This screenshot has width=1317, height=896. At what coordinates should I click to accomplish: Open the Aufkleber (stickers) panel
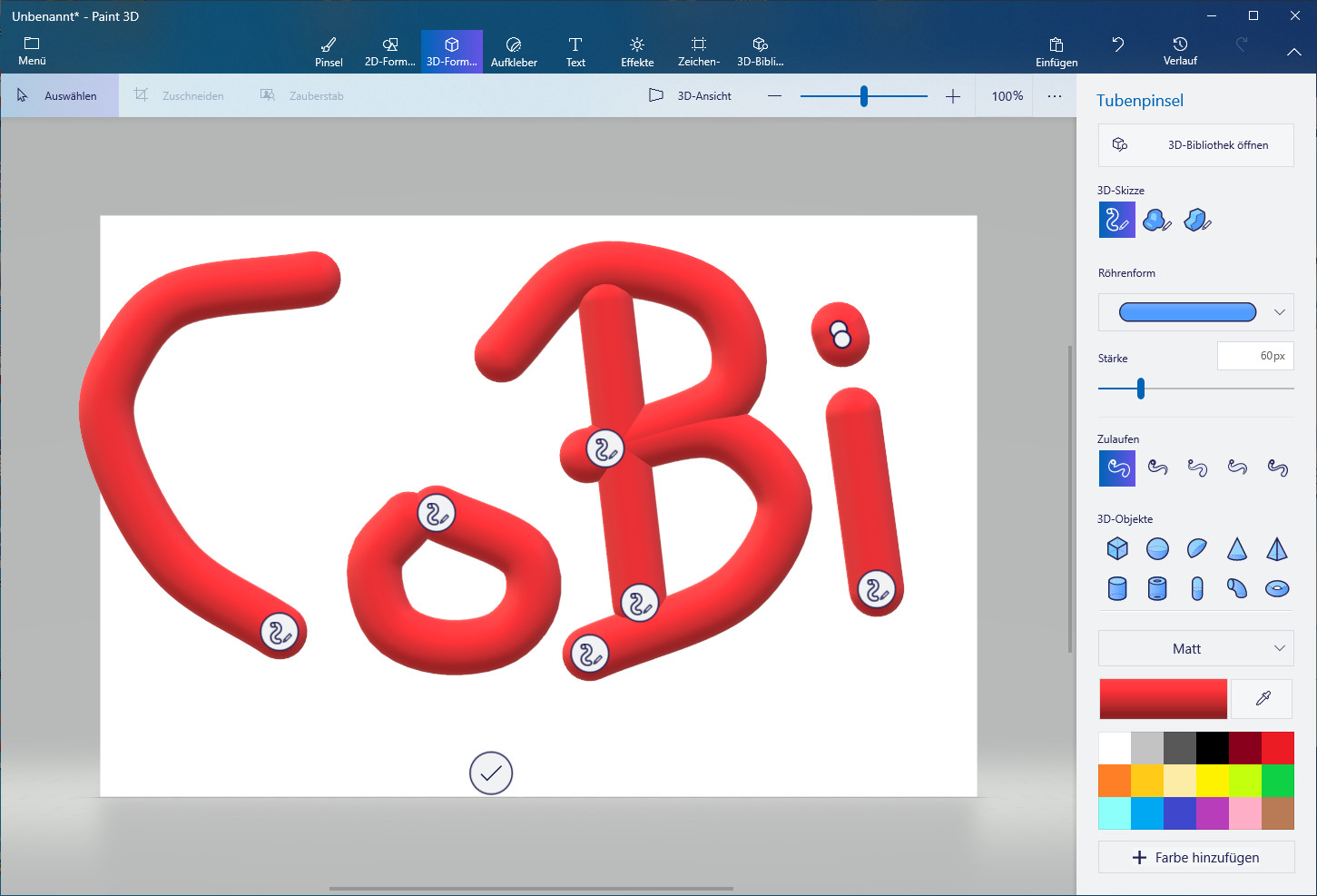pos(514,50)
